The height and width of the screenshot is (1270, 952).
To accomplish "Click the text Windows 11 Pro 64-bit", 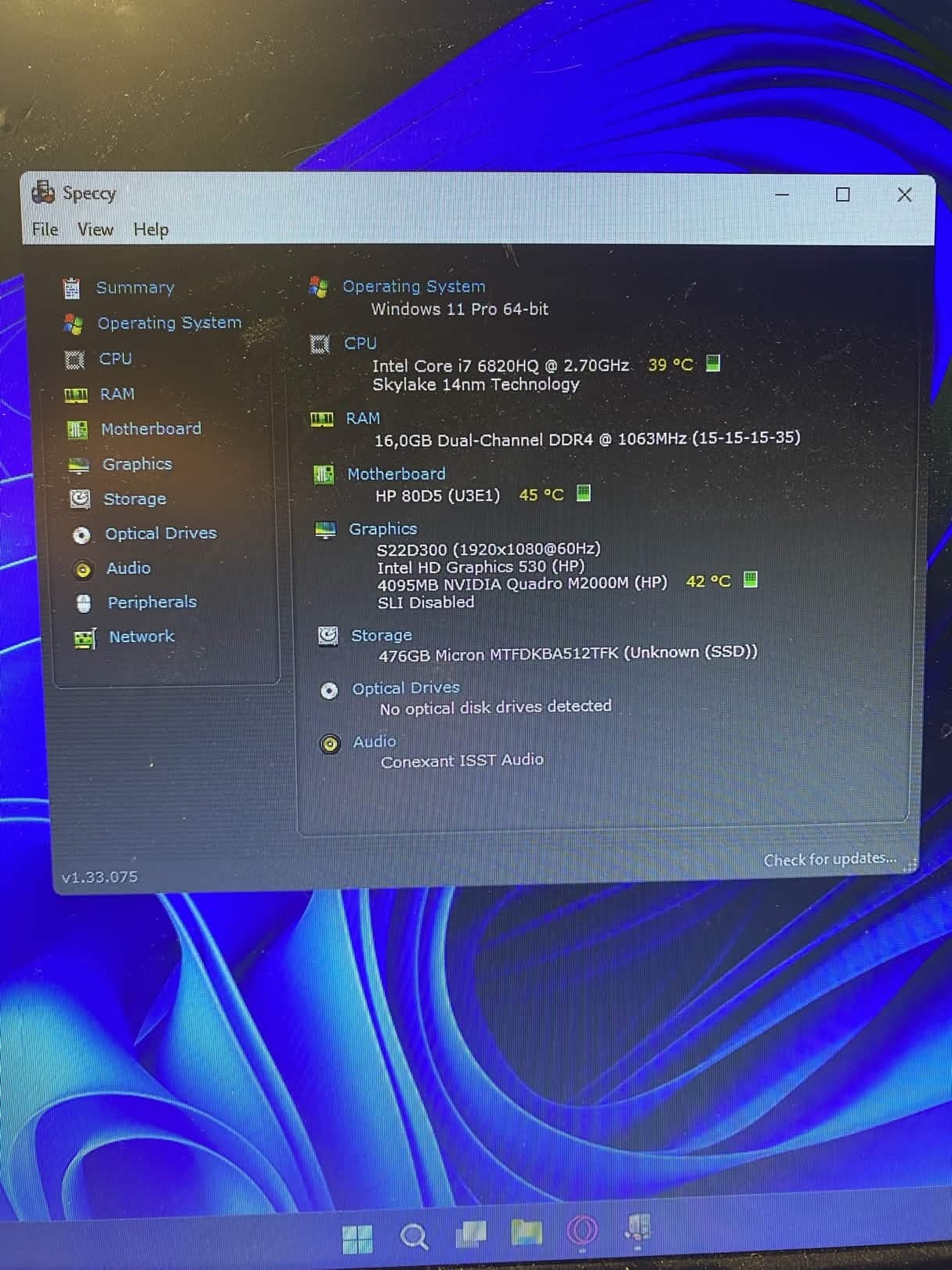I will (460, 309).
